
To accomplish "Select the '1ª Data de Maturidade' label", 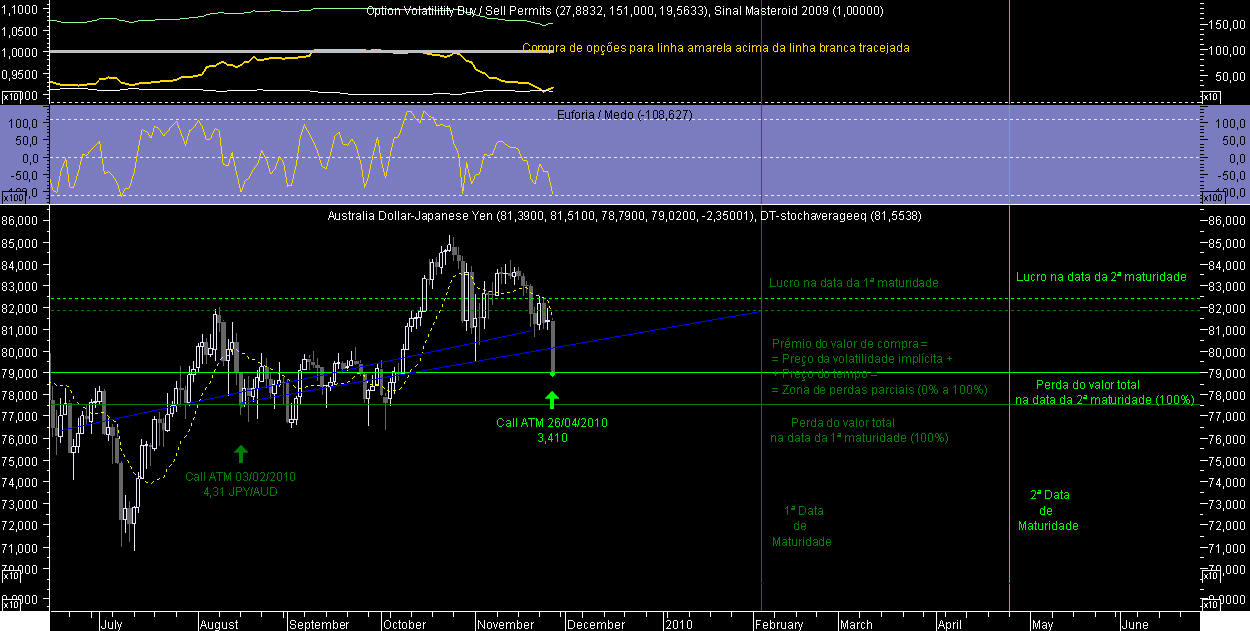I will click(802, 525).
